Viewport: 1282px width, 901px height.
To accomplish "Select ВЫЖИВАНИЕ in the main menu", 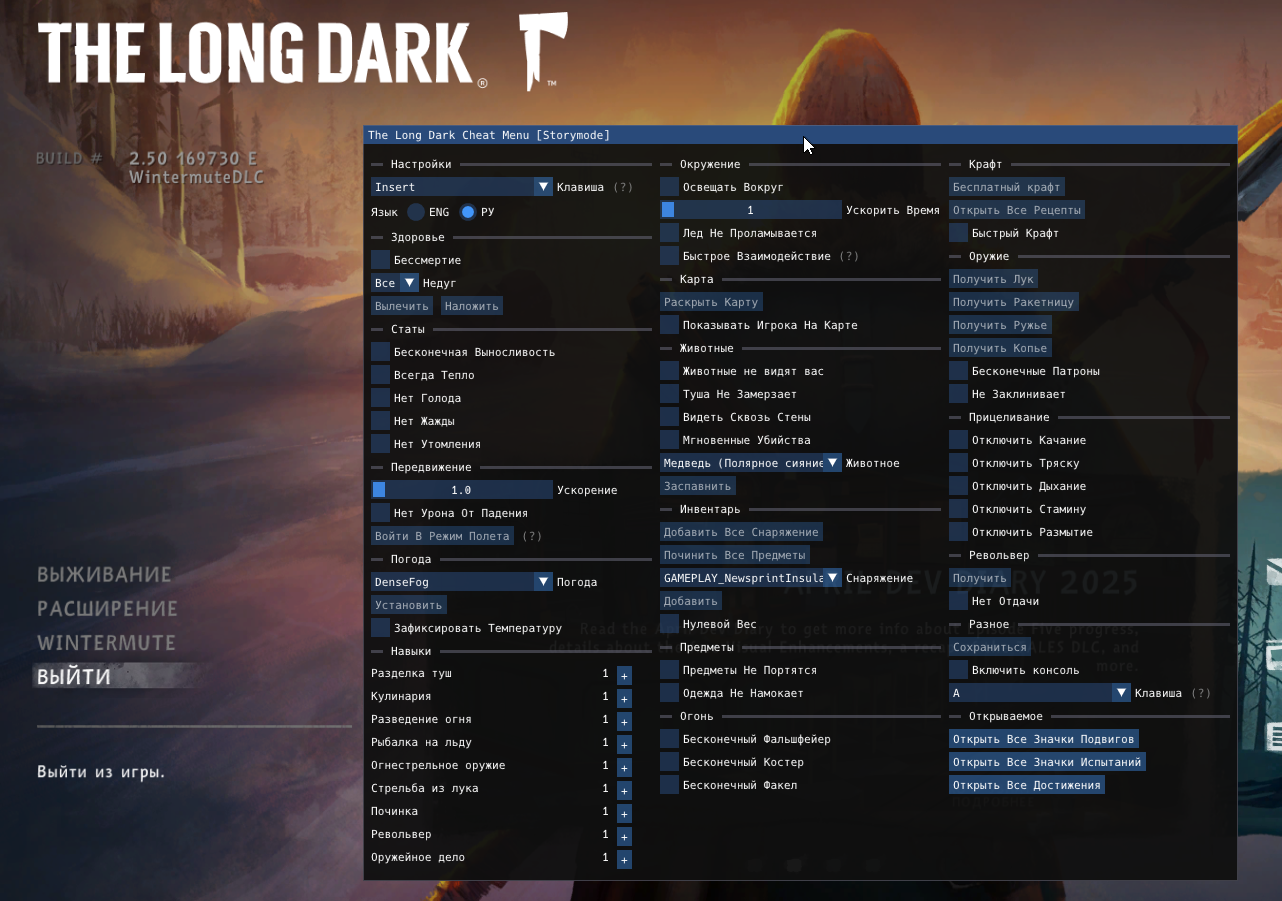I will click(103, 573).
